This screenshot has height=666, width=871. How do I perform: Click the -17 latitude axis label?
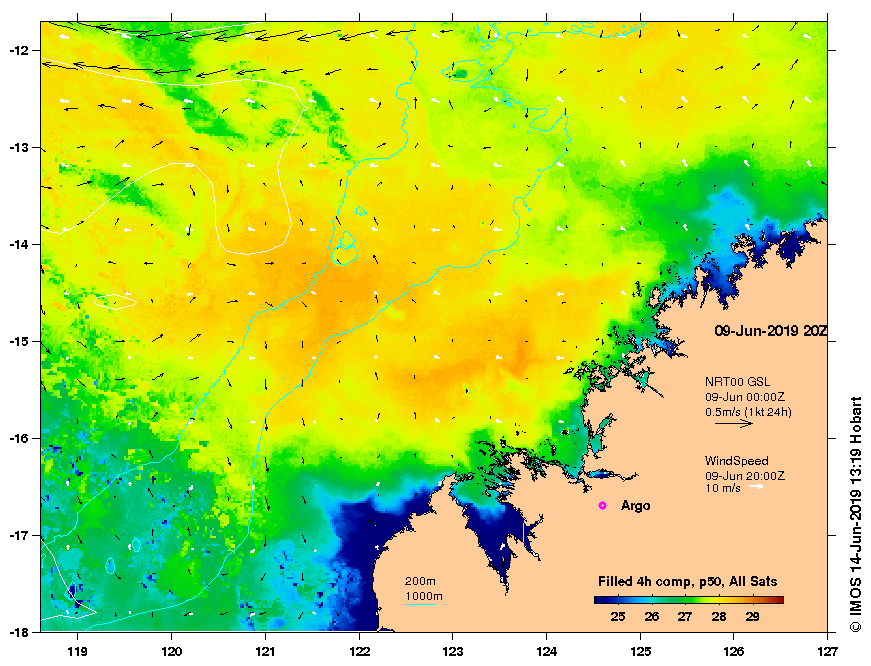pyautogui.click(x=17, y=535)
